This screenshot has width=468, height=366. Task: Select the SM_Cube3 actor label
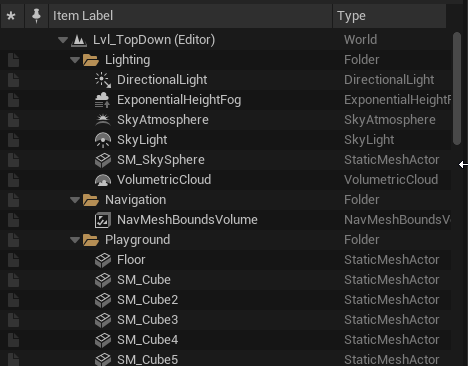click(x=147, y=320)
